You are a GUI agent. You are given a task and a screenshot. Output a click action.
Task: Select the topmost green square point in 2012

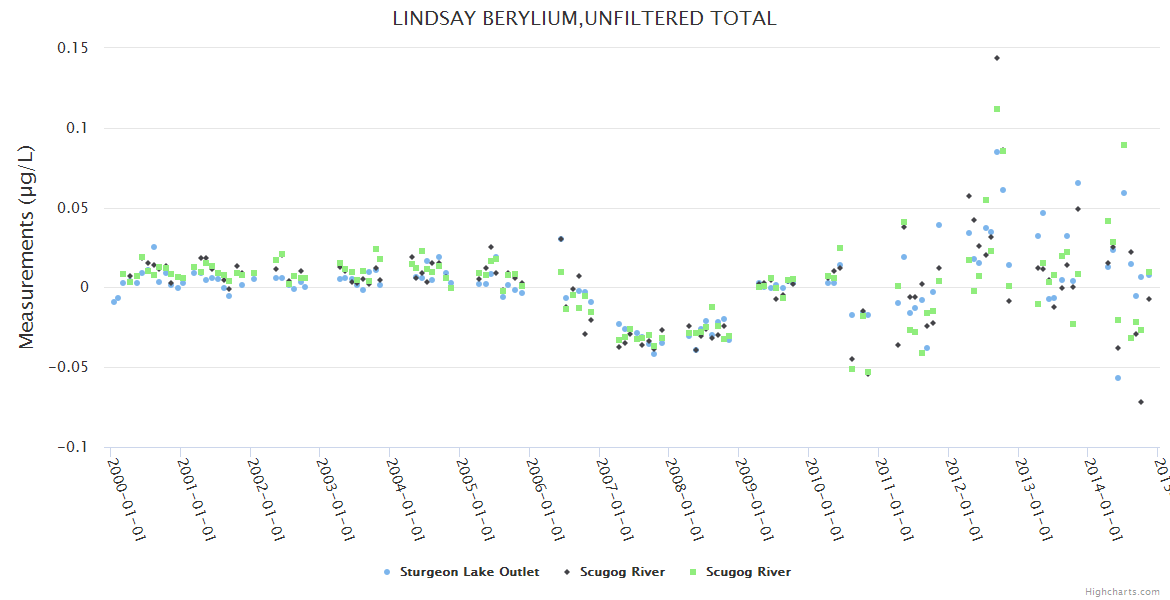tap(997, 109)
